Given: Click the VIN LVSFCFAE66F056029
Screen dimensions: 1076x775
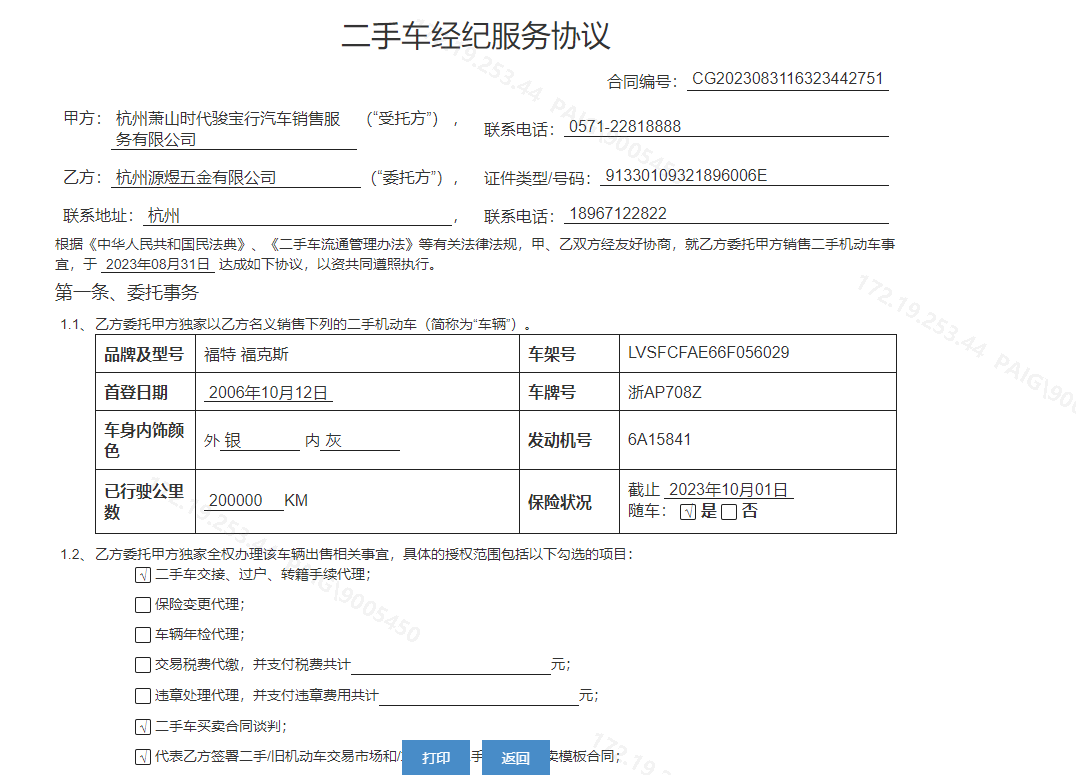Looking at the screenshot, I should [x=708, y=353].
